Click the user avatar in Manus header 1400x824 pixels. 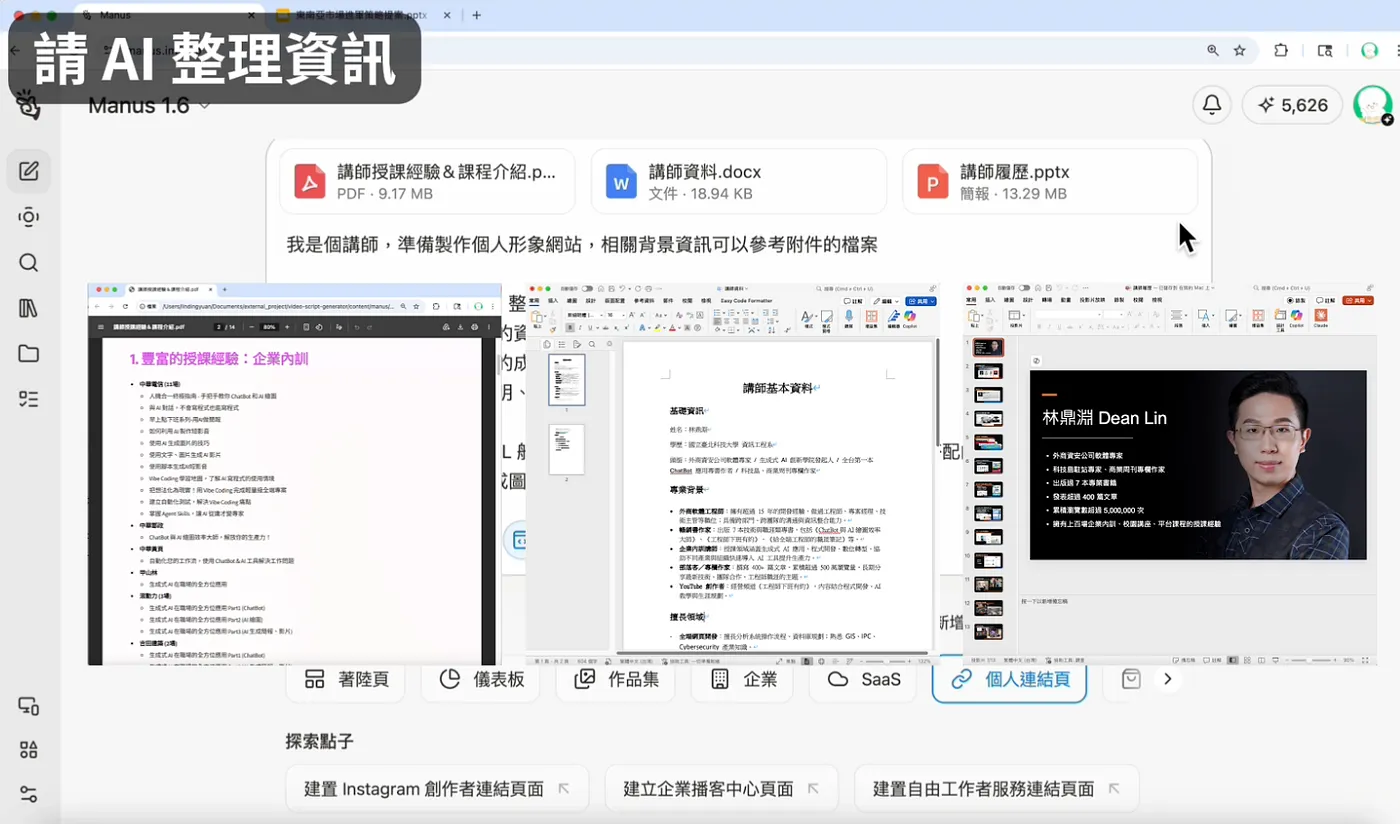tap(1372, 104)
